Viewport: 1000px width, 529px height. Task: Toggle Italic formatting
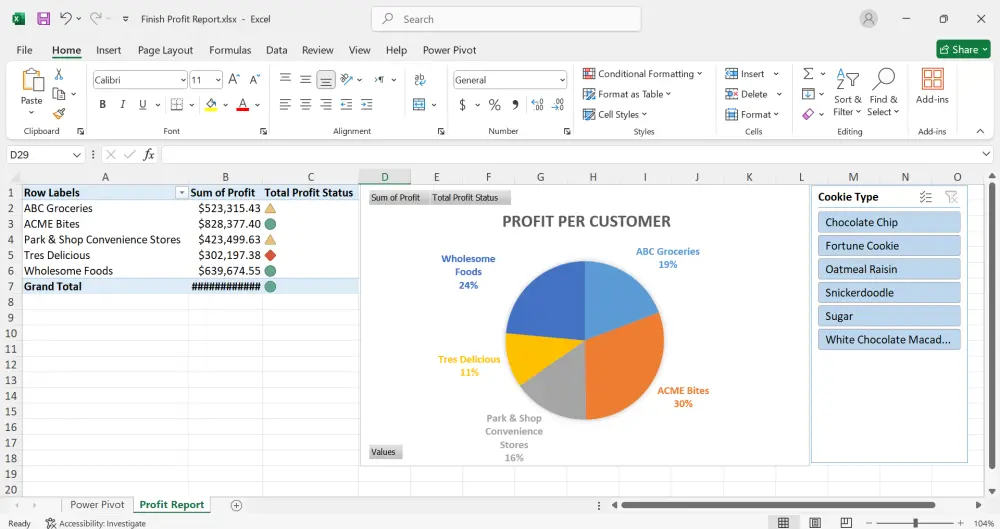122,104
